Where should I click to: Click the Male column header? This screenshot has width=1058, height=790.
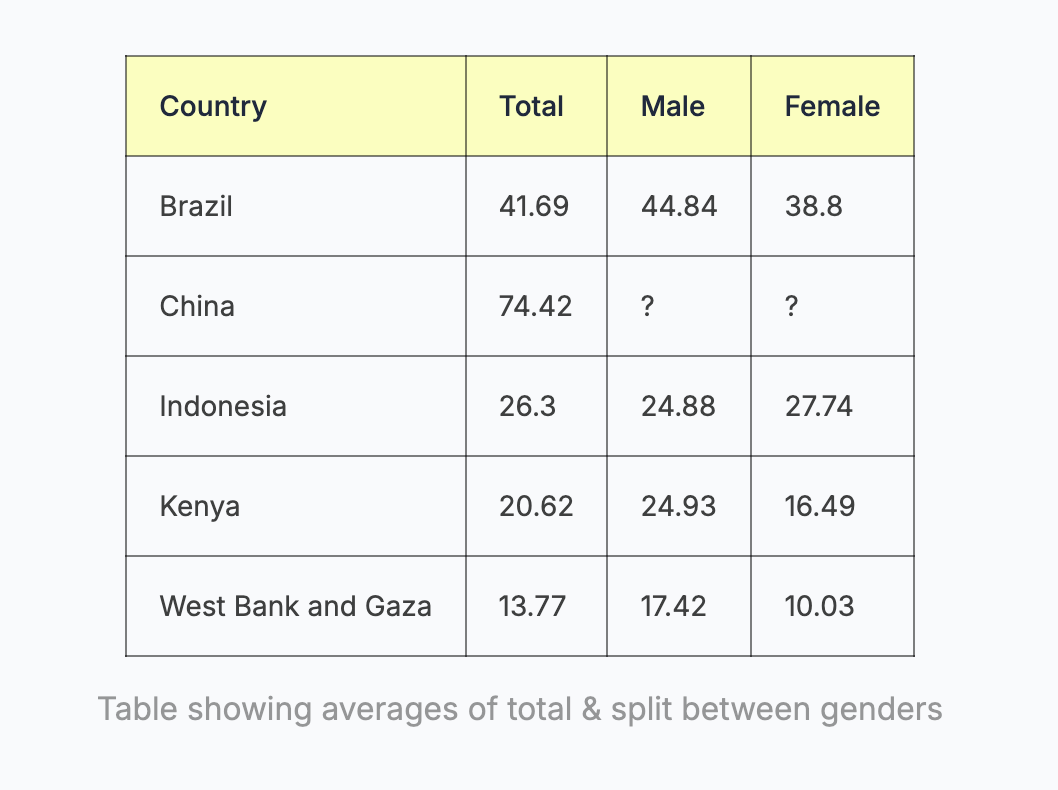click(x=673, y=106)
